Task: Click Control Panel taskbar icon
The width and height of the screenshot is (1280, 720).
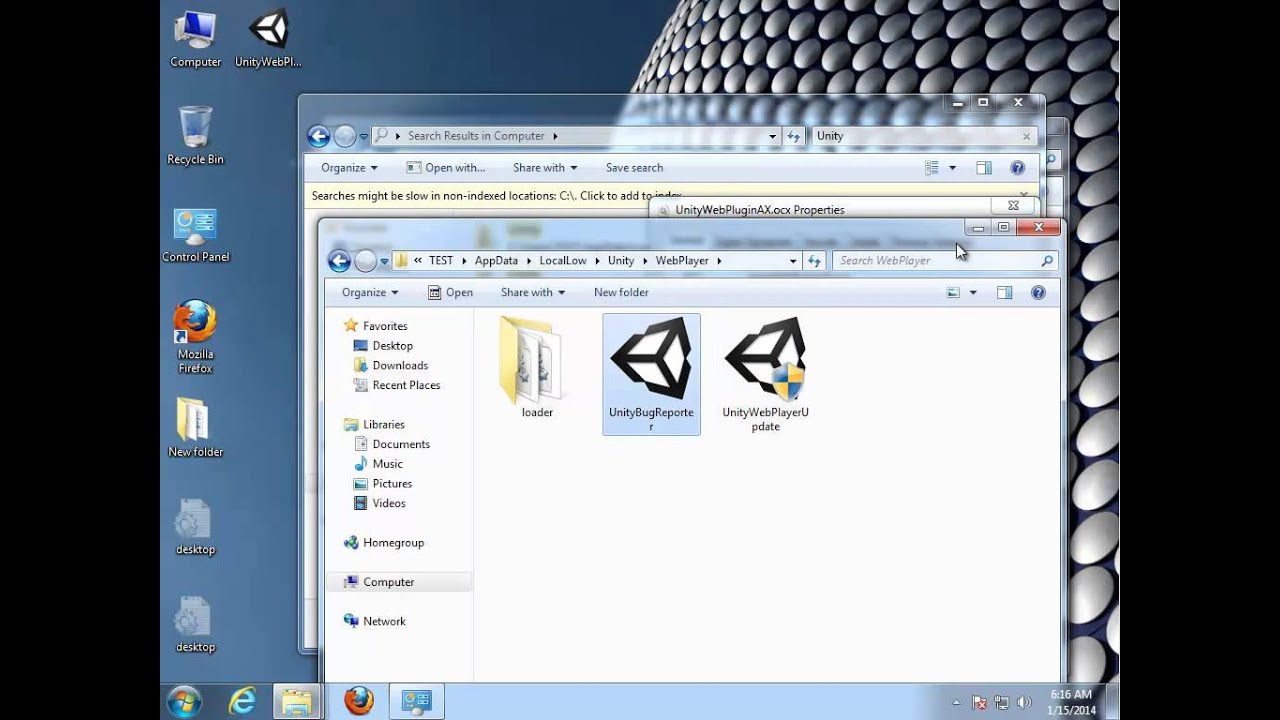Action: tap(415, 701)
